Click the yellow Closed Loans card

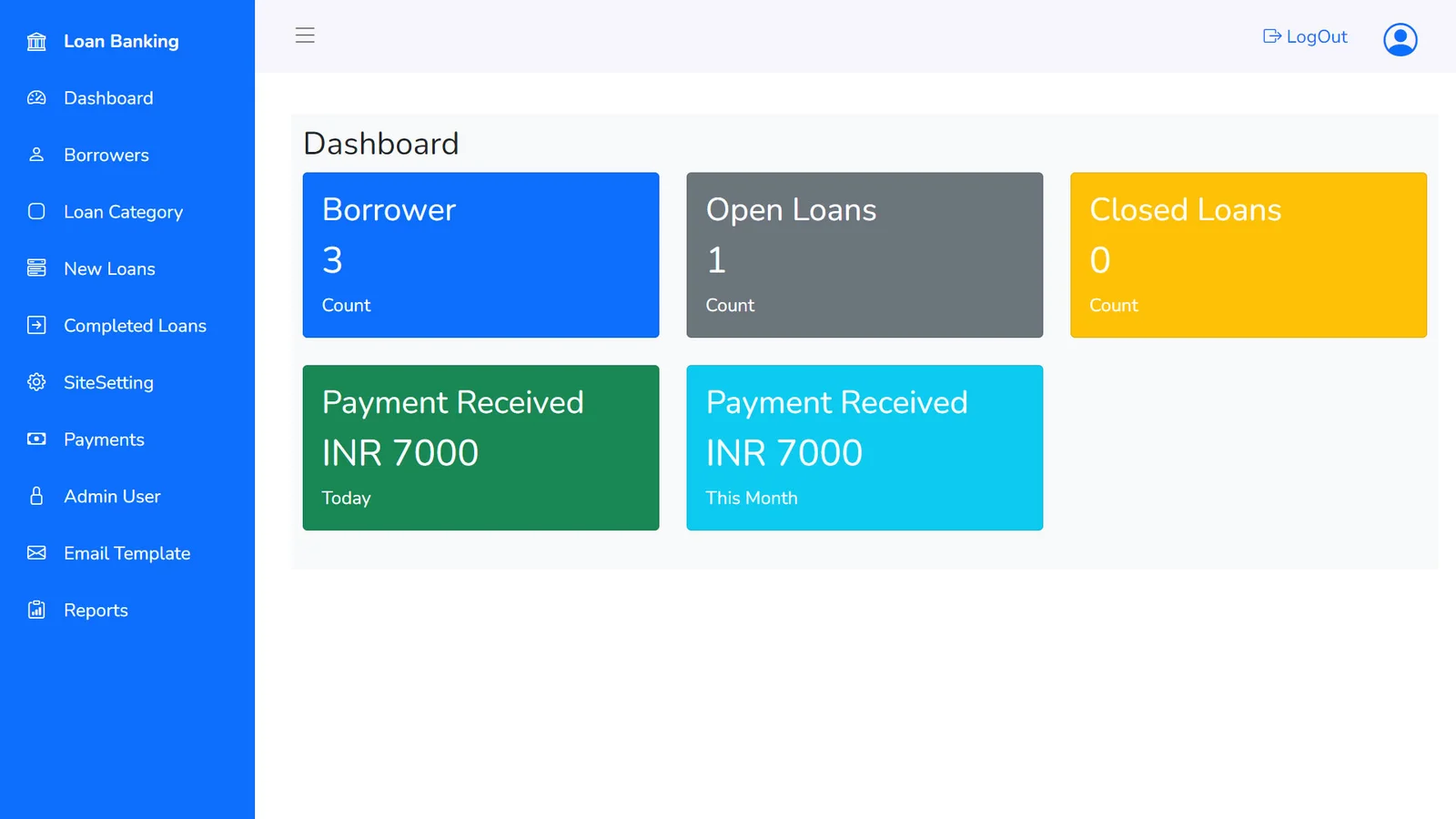(1249, 255)
